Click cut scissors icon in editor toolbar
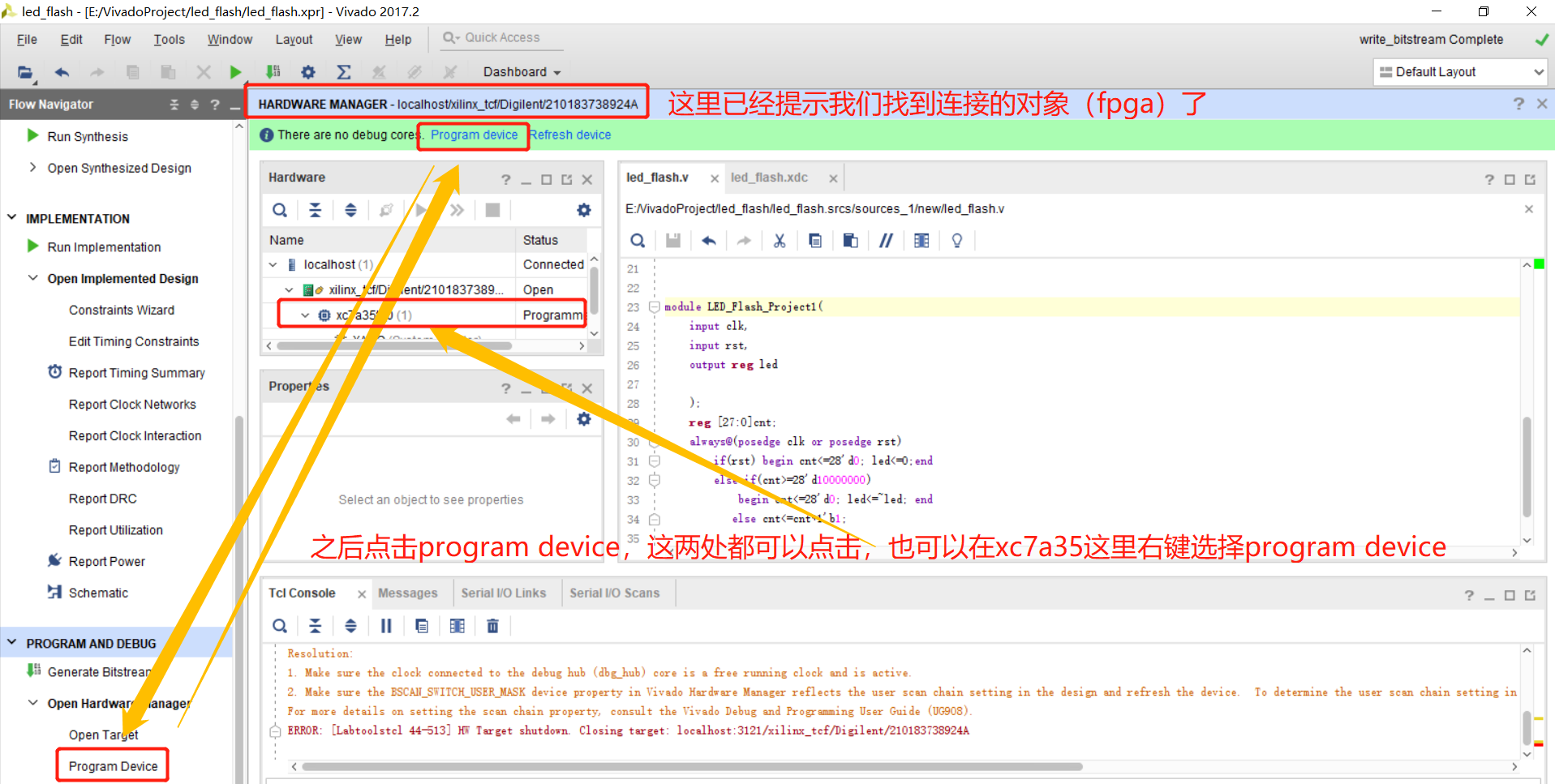 point(780,240)
